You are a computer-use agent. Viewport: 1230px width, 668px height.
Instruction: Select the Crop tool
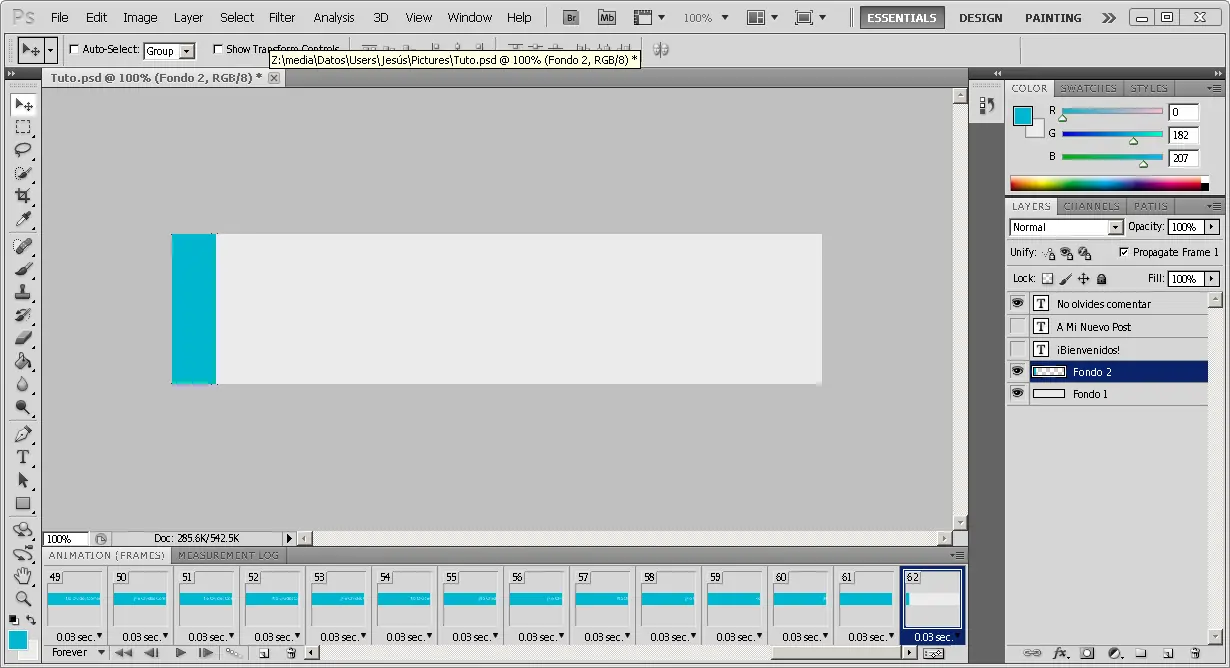(x=23, y=196)
